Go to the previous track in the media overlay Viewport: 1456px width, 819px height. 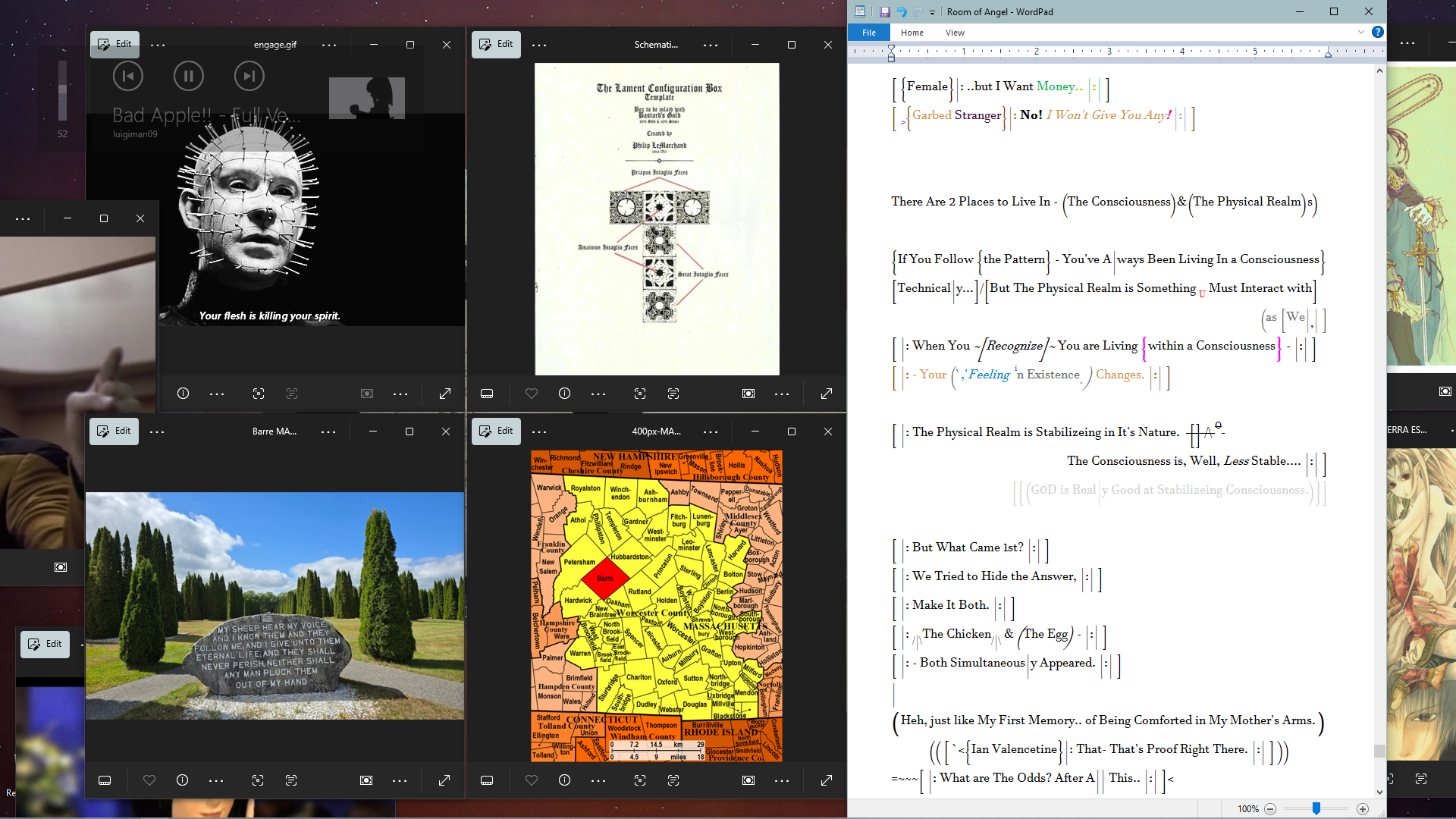[127, 76]
